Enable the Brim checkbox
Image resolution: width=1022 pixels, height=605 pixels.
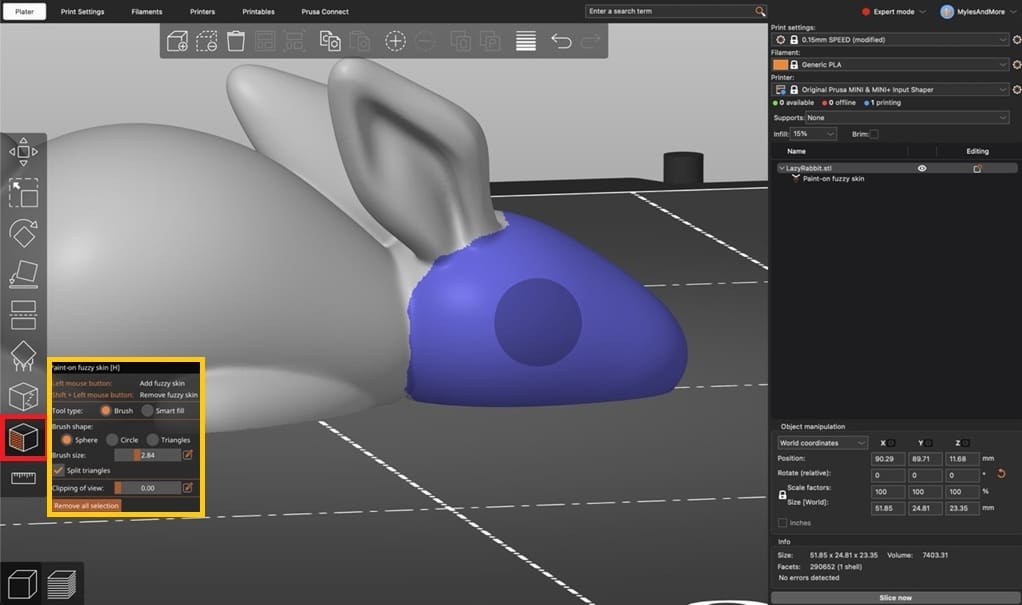874,134
